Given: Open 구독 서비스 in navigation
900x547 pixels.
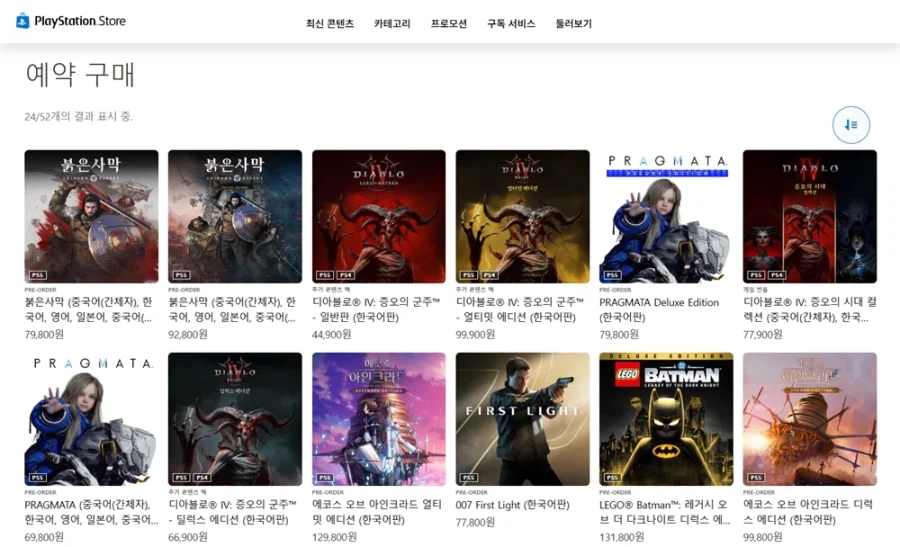Looking at the screenshot, I should [x=511, y=23].
